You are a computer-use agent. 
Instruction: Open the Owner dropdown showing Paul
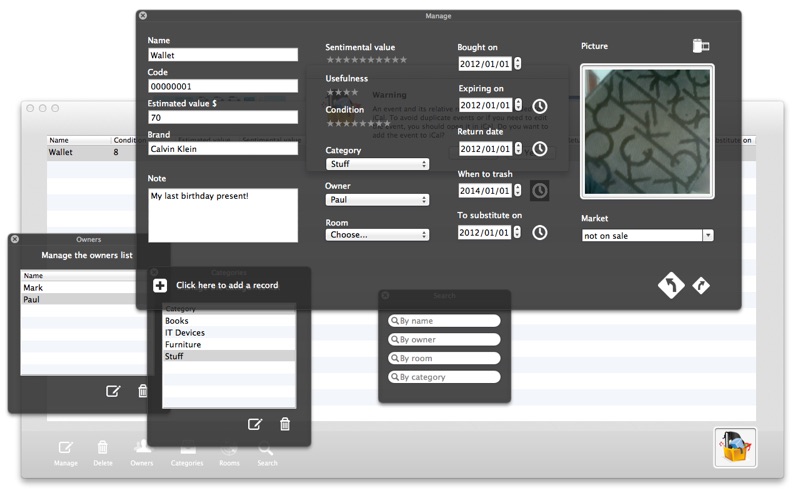pos(377,199)
